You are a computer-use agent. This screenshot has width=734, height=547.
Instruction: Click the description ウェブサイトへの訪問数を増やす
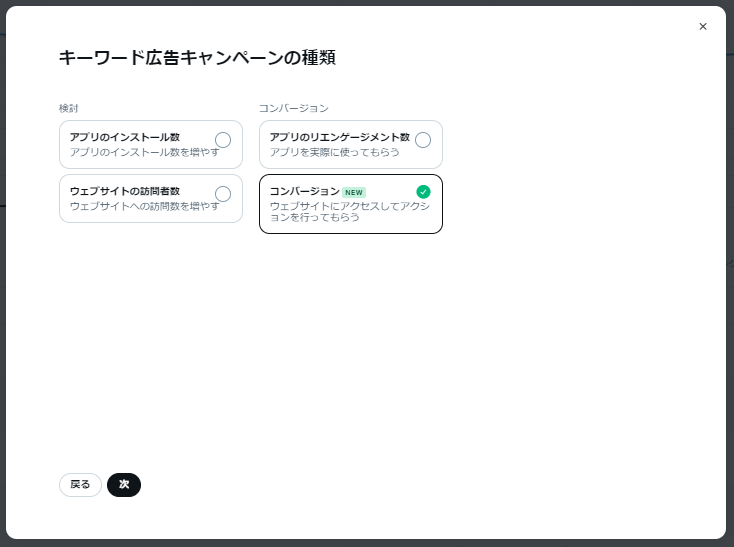[x=144, y=206]
